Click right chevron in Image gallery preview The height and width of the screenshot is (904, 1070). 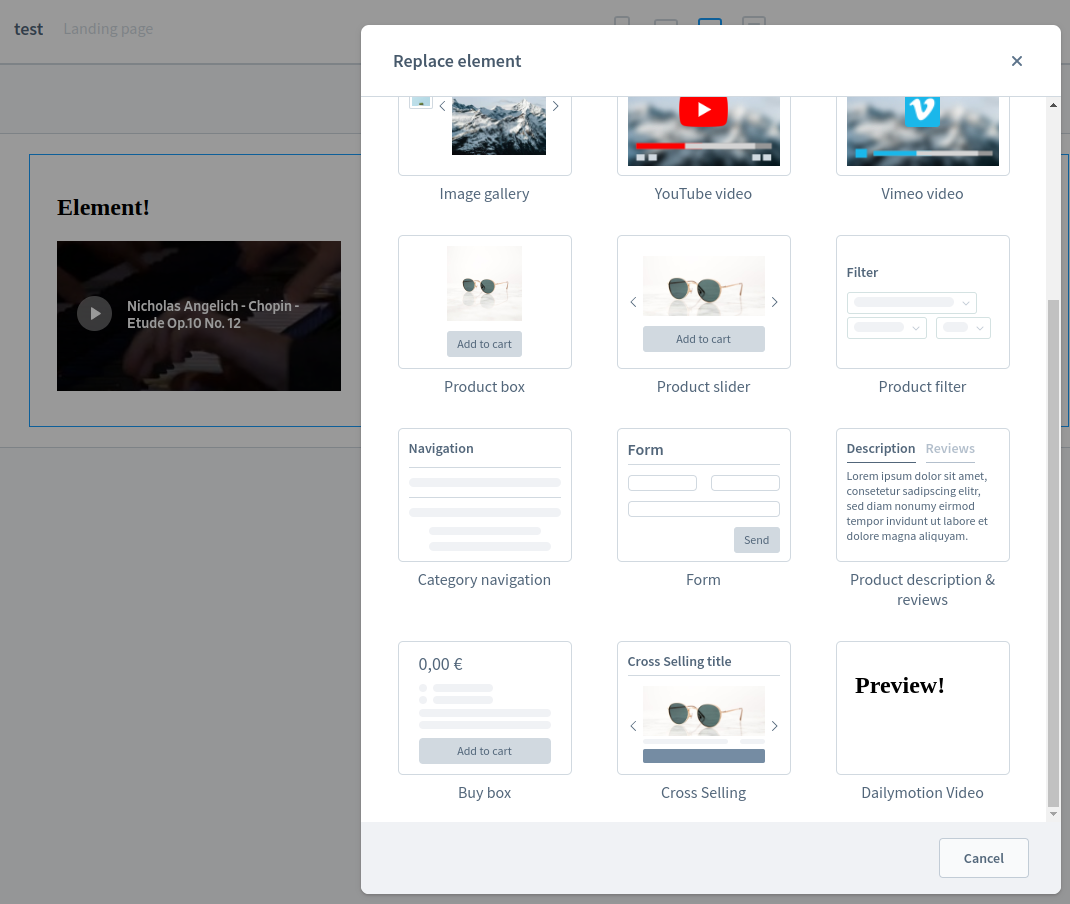click(555, 105)
